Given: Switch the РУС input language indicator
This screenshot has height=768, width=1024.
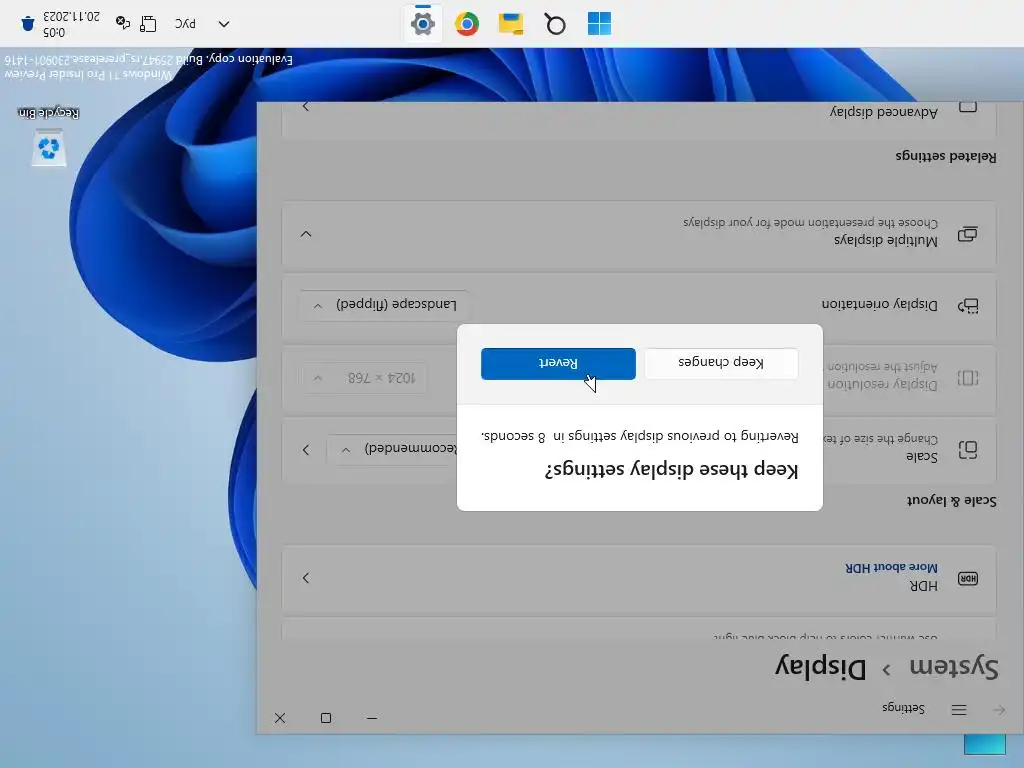Looking at the screenshot, I should click(x=185, y=24).
